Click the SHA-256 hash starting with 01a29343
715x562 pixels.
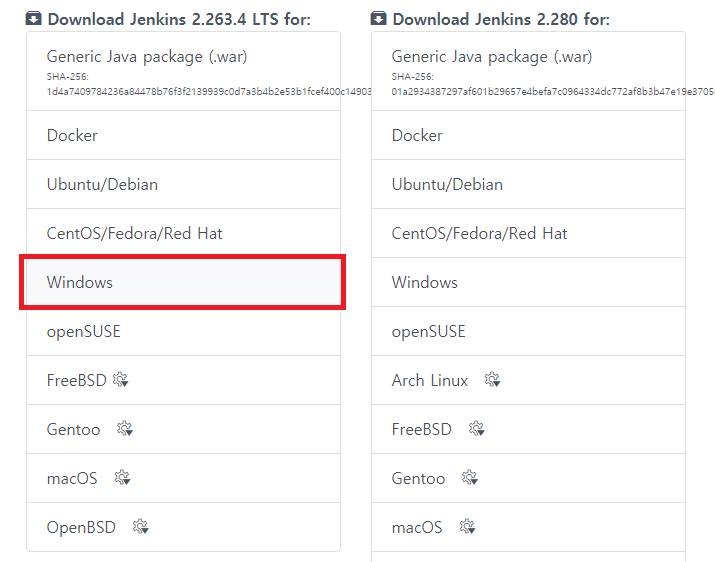553,92
